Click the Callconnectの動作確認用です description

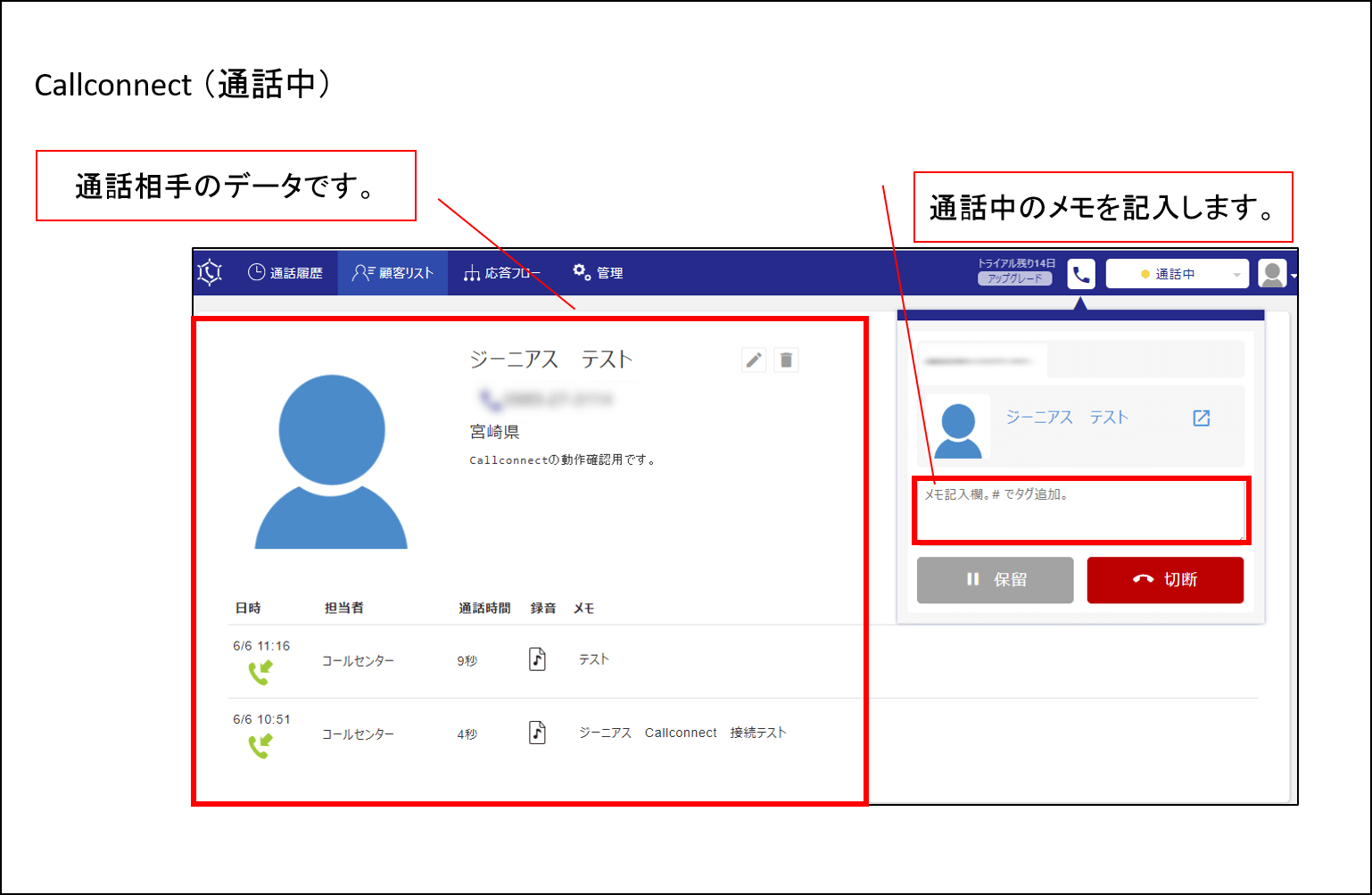[563, 460]
